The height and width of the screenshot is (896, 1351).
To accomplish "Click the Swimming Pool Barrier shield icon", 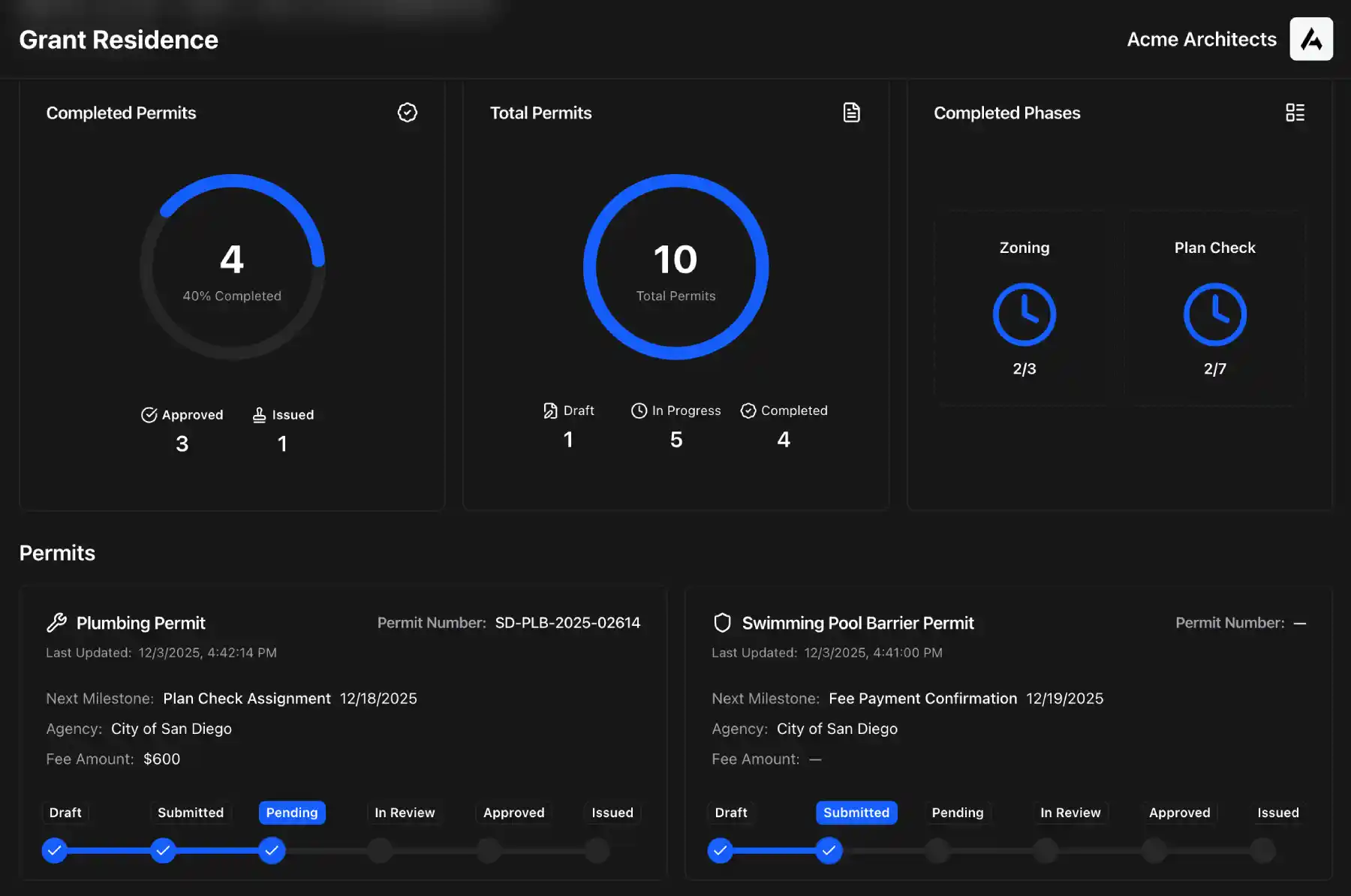I will 722,623.
